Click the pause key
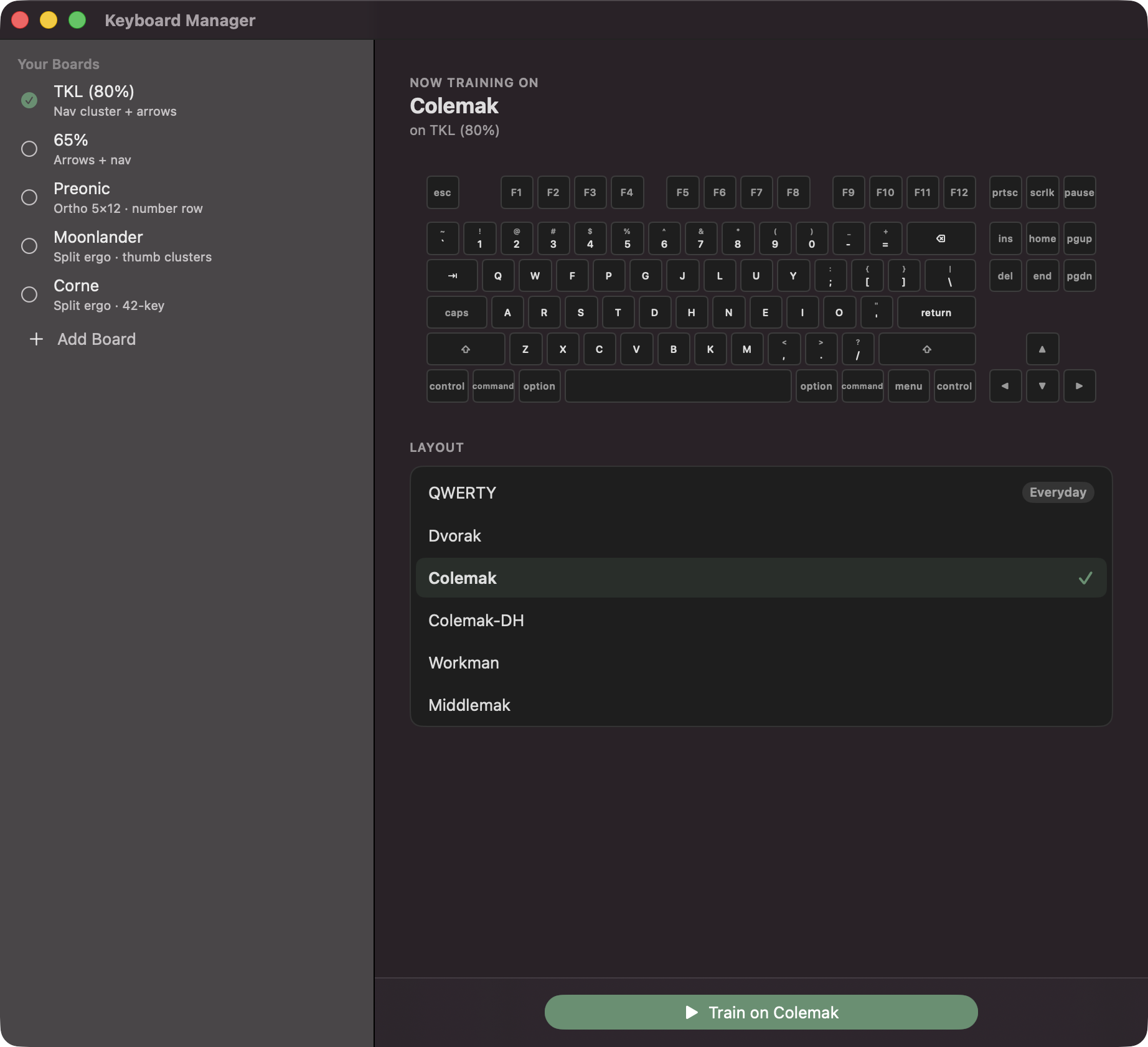The height and width of the screenshot is (1047, 1148). [x=1080, y=192]
